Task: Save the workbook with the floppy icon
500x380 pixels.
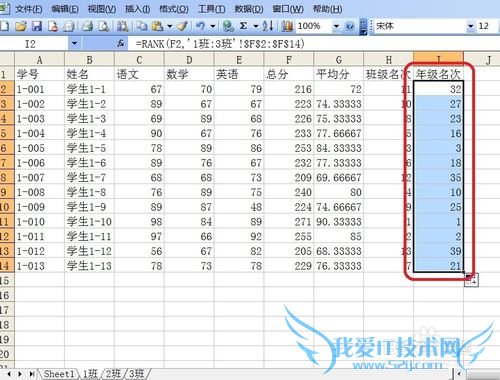Action: click(x=37, y=26)
